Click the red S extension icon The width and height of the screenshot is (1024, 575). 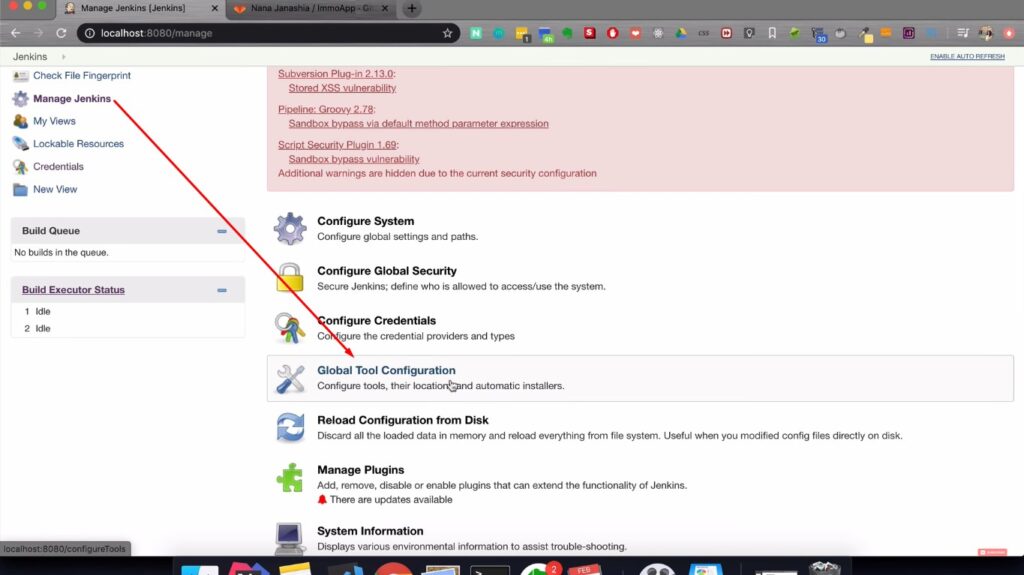(590, 33)
